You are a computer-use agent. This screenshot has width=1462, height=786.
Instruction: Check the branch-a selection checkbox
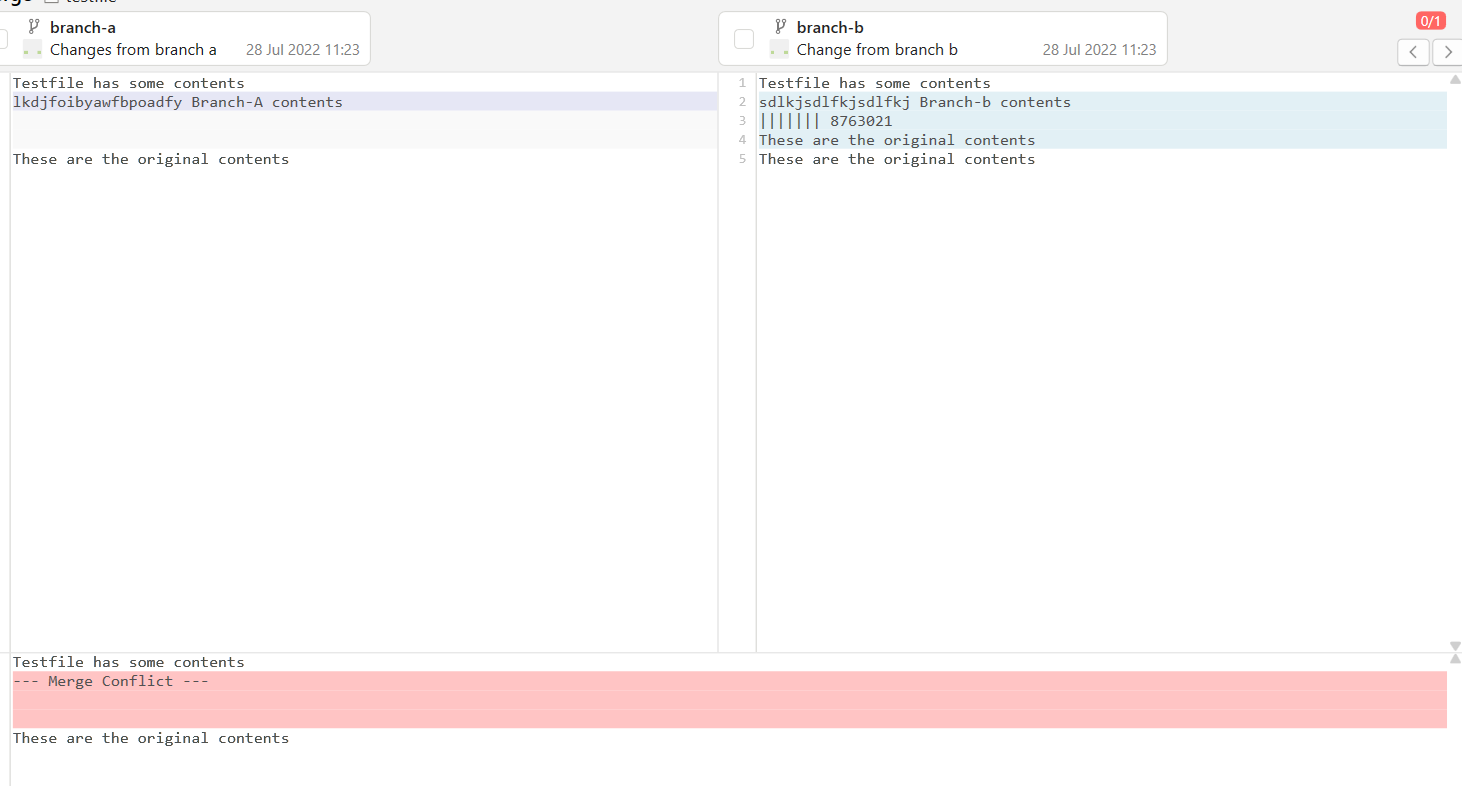pyautogui.click(x=4, y=38)
